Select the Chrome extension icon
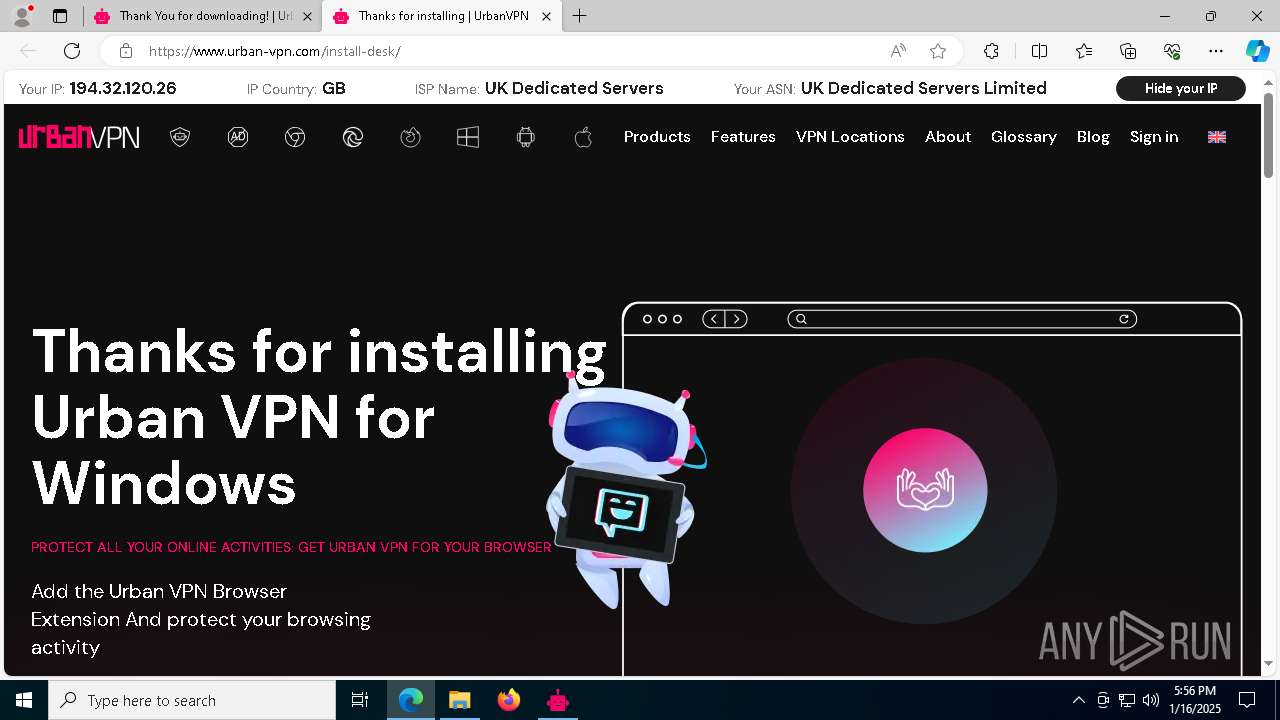 295,137
